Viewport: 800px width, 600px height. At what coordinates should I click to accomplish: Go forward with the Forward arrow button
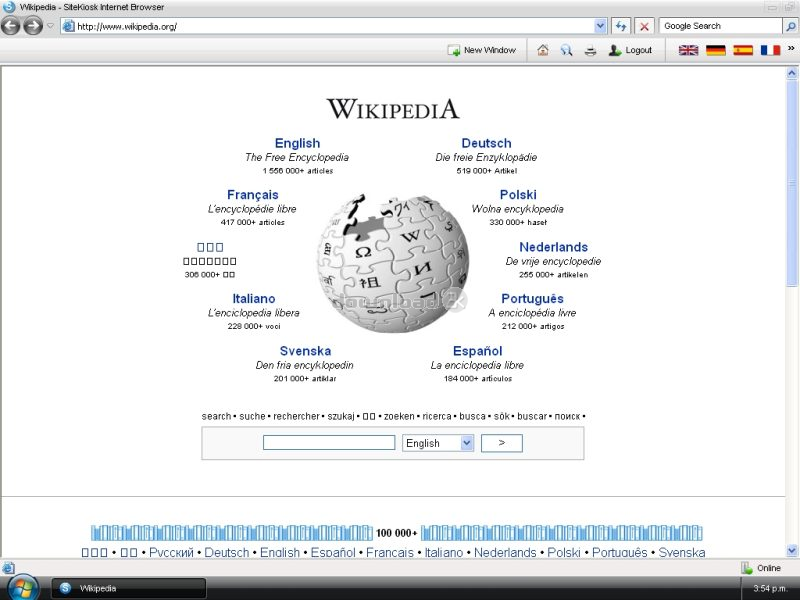tap(33, 26)
